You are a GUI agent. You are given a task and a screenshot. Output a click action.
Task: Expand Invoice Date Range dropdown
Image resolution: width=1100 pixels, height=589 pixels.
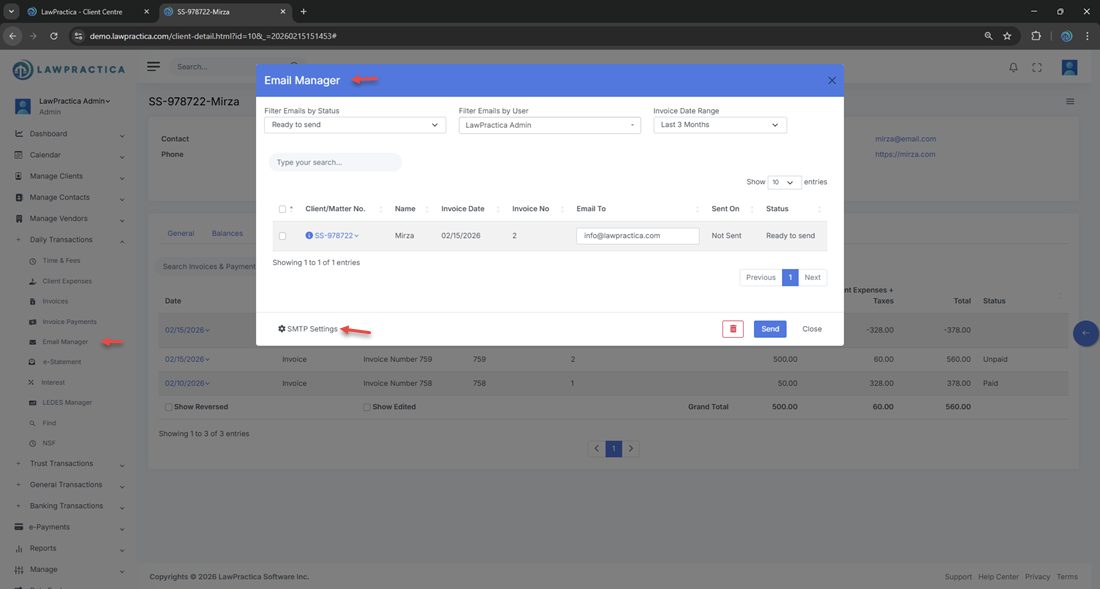[x=719, y=125]
